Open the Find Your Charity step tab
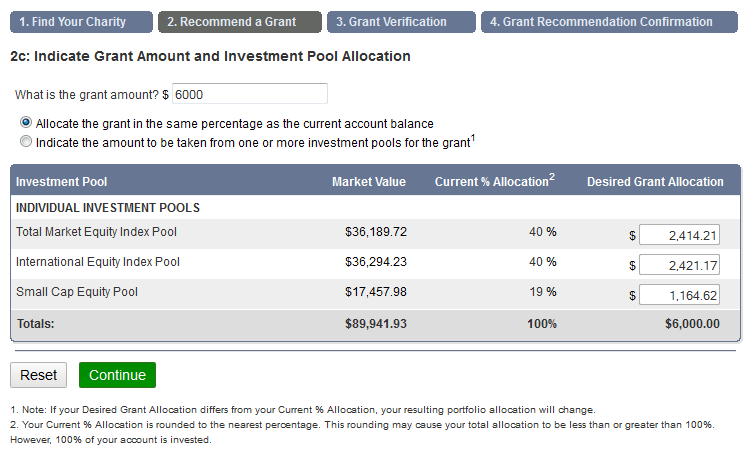The height and width of the screenshot is (455, 753). 81,22
